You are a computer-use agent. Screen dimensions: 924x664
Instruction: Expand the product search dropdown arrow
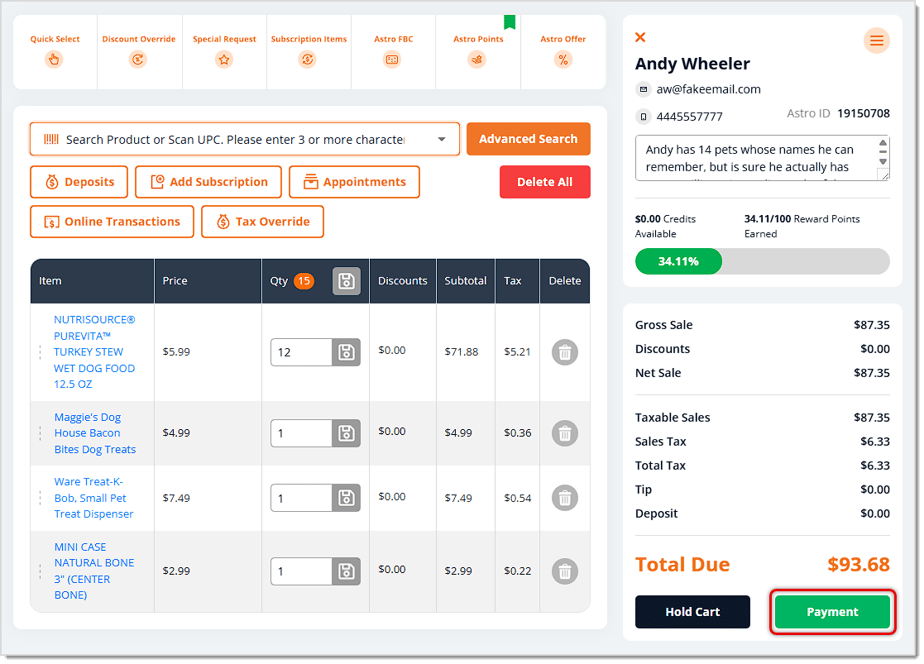[441, 140]
